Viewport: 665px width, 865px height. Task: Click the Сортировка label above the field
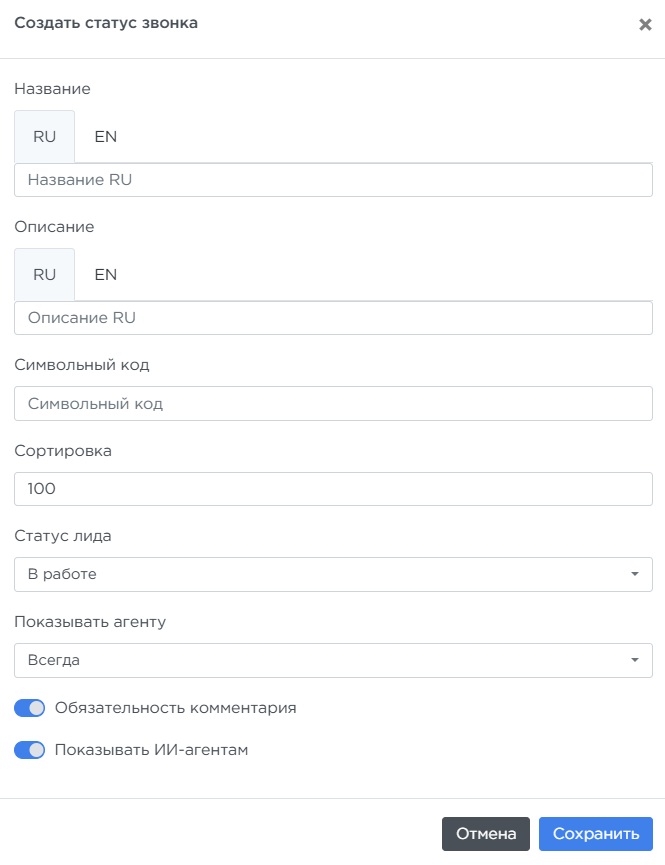tap(63, 450)
